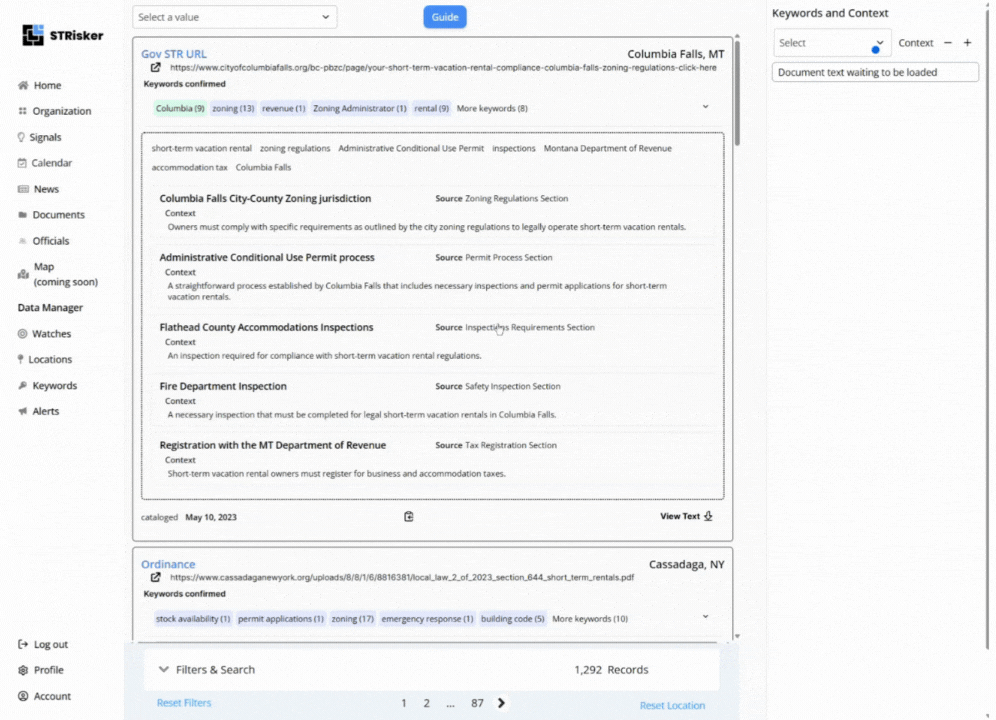The width and height of the screenshot is (996, 720).
Task: Collapse the Columbia Falls keywords chevron
Action: [705, 107]
